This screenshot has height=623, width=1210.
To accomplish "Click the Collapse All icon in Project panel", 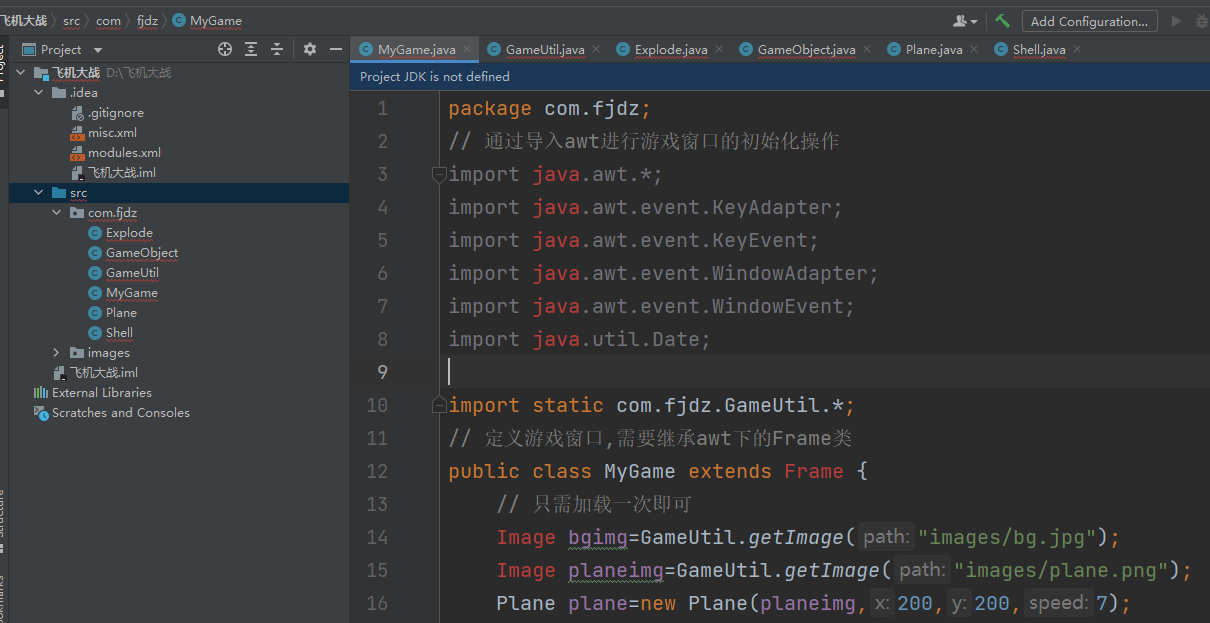I will (277, 49).
